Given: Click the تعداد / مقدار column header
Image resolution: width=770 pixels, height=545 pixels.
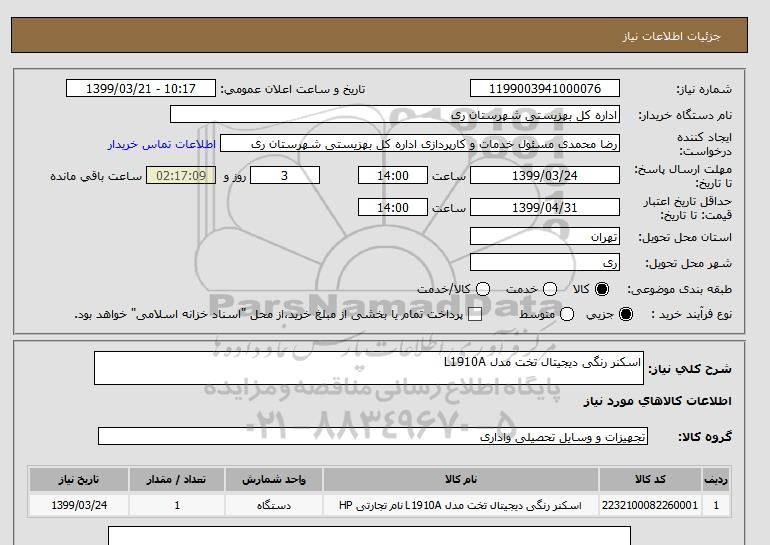Looking at the screenshot, I should [177, 479].
